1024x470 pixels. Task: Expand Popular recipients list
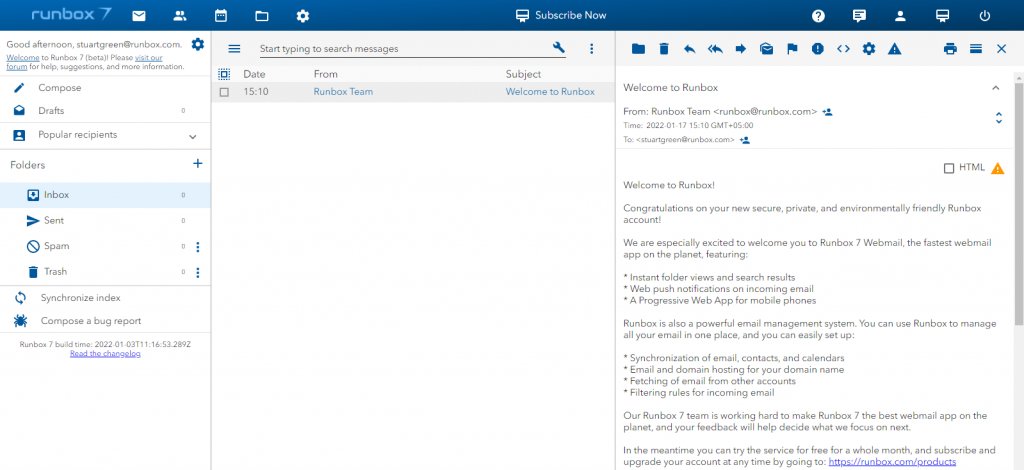[193, 136]
